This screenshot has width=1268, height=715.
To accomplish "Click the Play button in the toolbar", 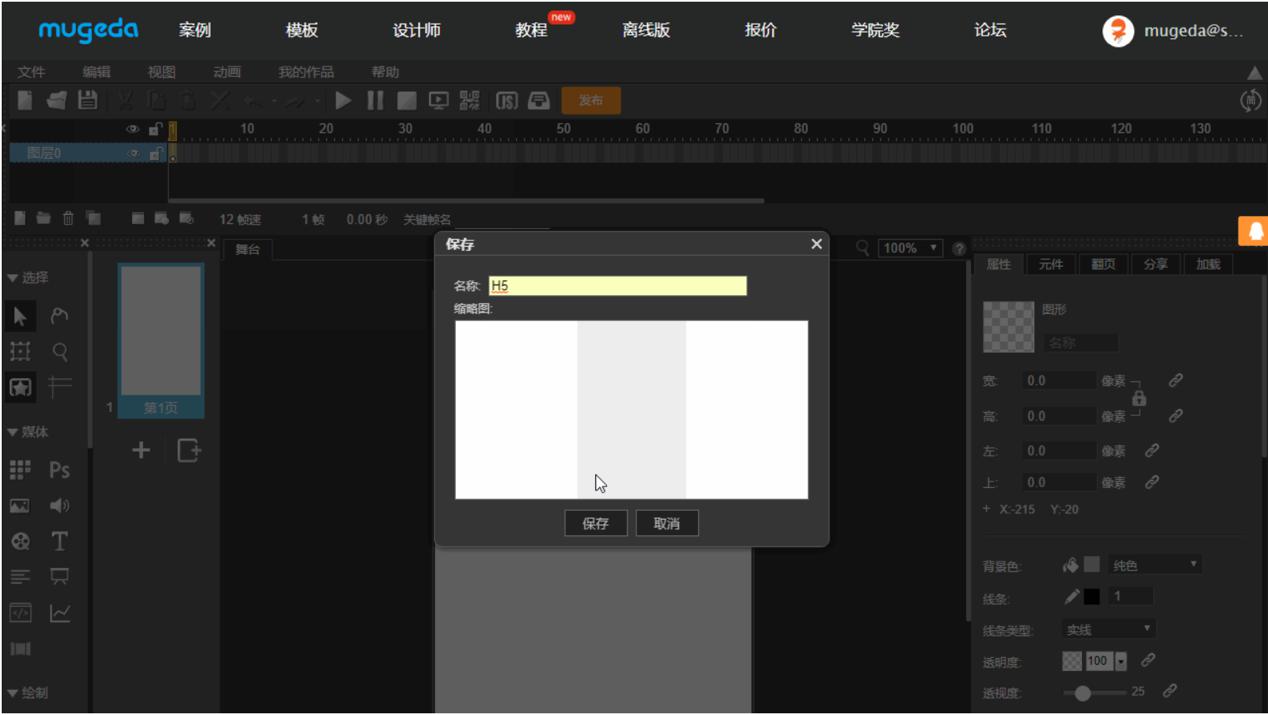I will (x=343, y=100).
